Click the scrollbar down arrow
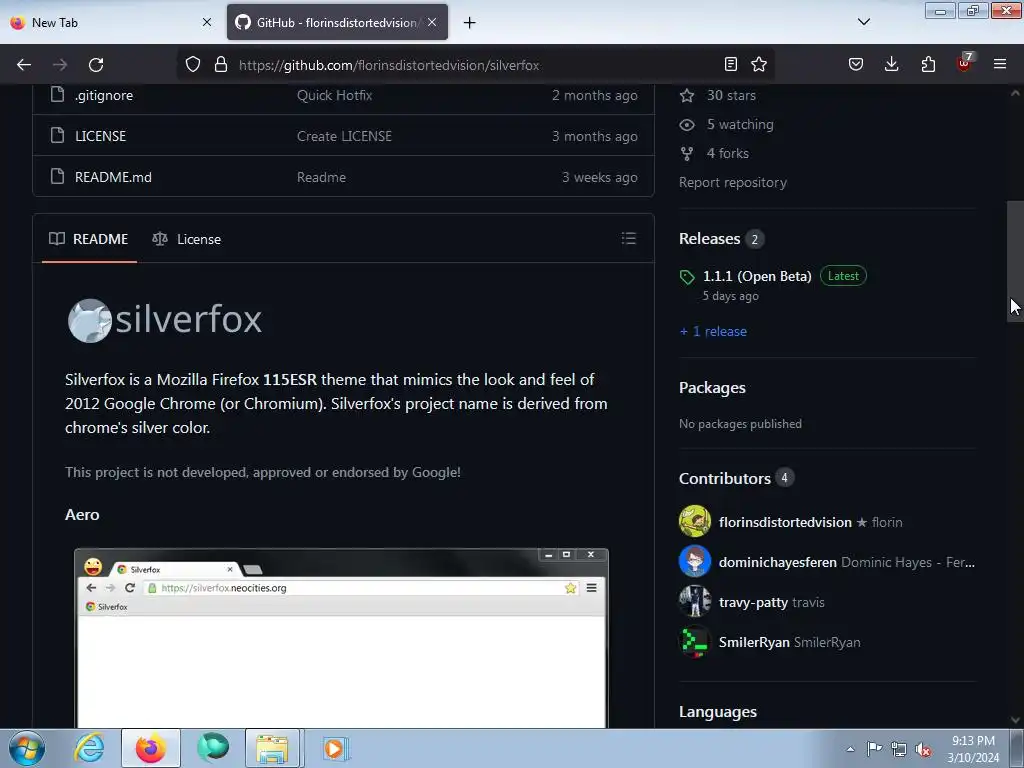 [x=1015, y=720]
